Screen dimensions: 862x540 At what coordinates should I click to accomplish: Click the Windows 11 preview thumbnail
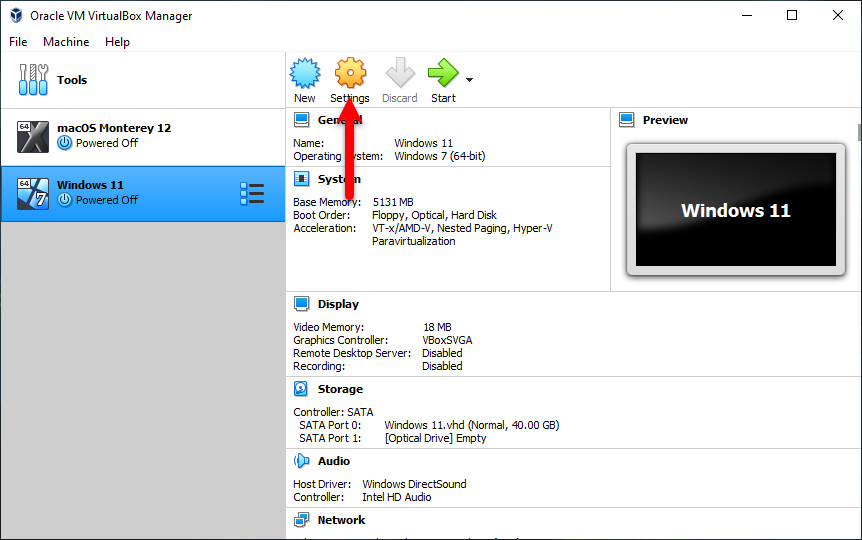736,210
